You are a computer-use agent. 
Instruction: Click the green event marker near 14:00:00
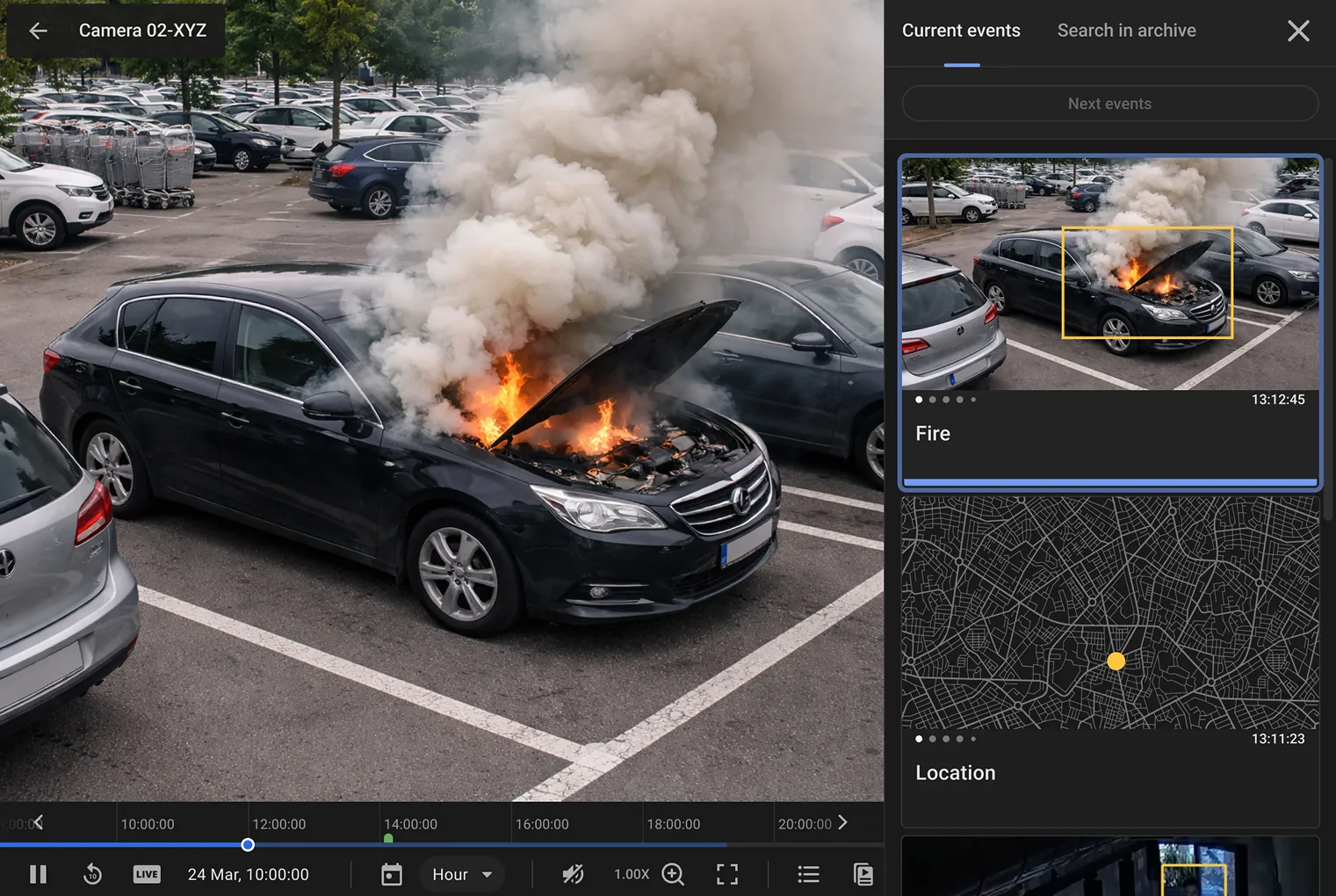(x=388, y=839)
